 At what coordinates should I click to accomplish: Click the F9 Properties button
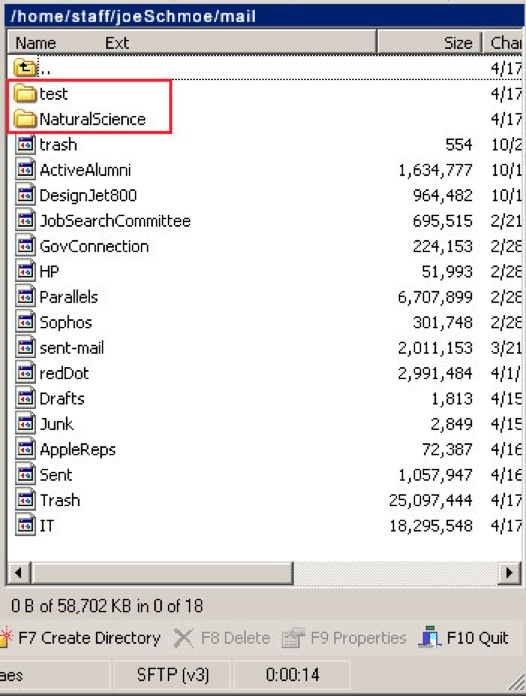pos(344,638)
